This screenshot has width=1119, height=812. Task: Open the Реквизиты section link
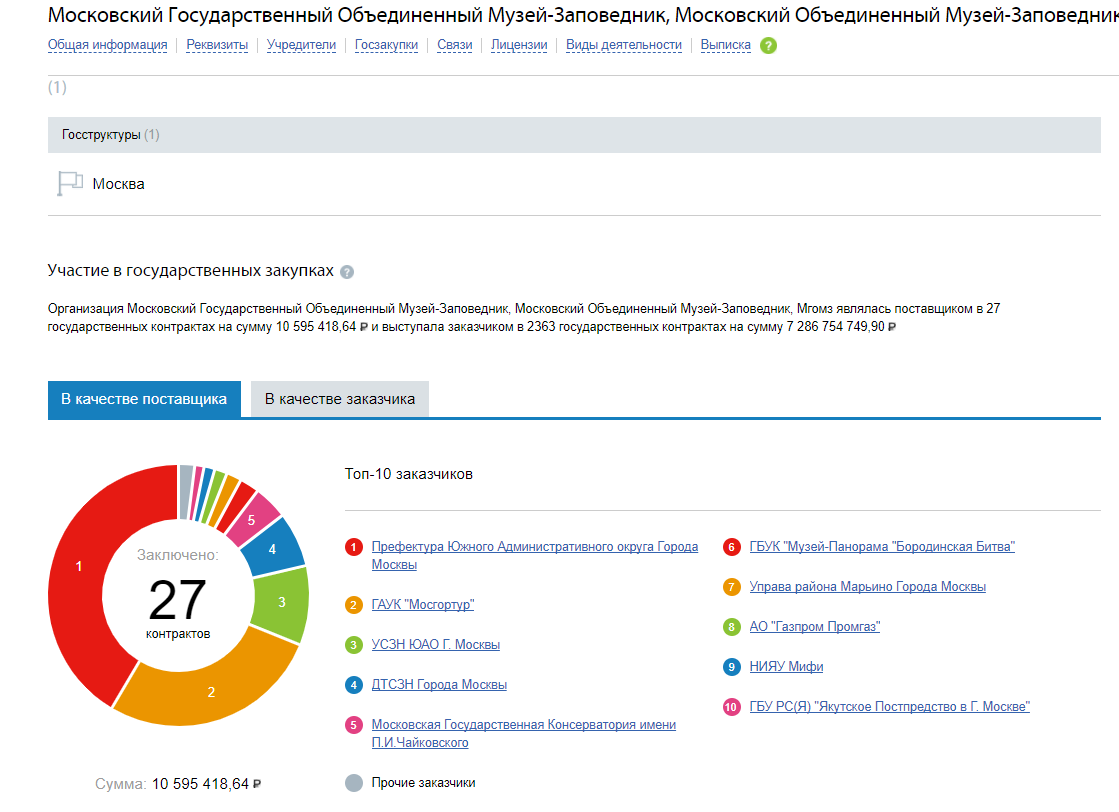(x=217, y=45)
